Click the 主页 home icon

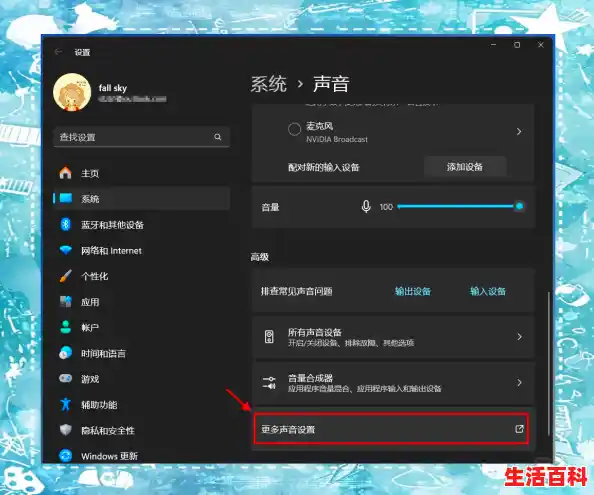[66, 173]
